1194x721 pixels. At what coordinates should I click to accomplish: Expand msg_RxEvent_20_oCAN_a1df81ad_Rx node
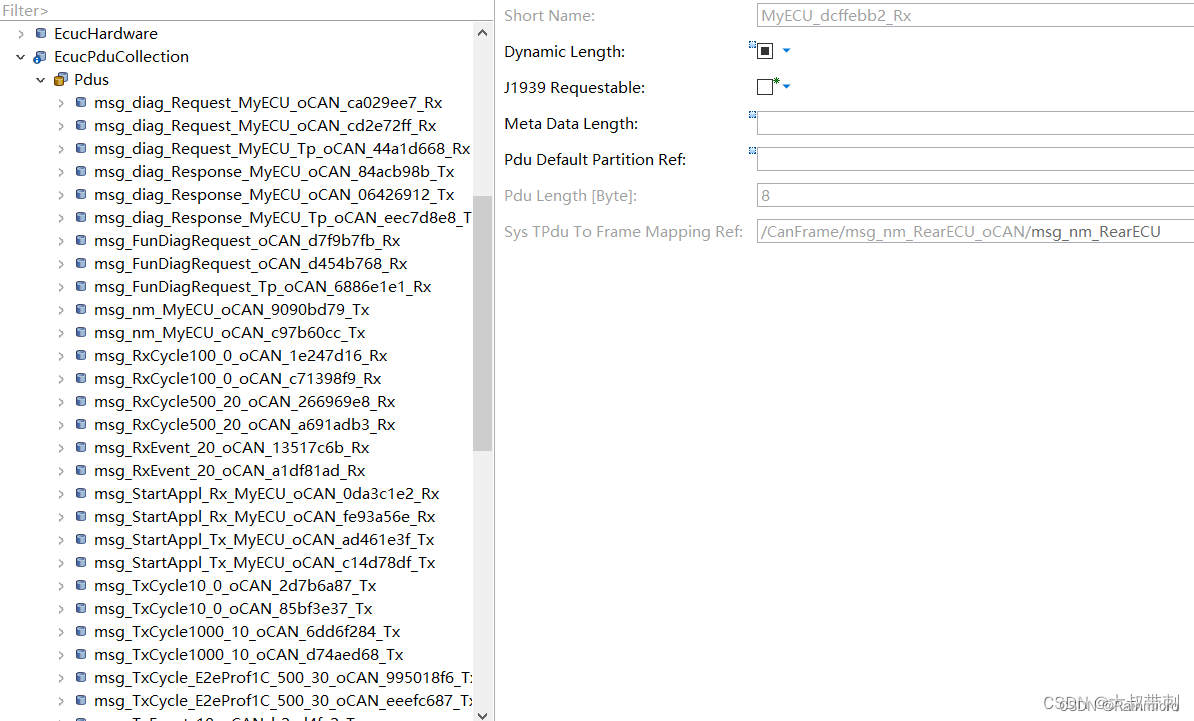61,471
